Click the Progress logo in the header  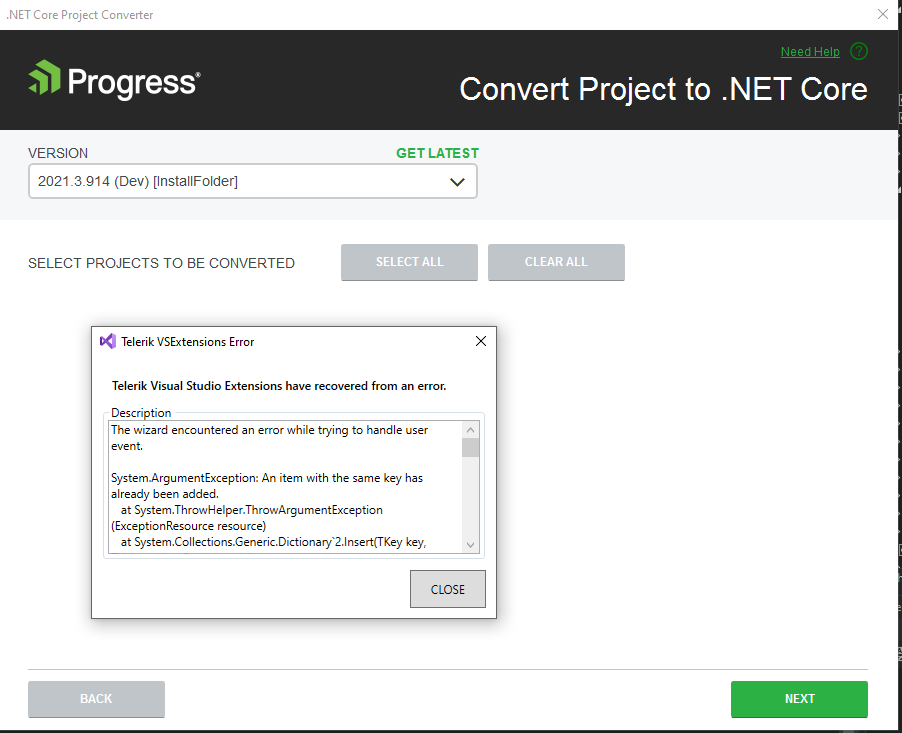pos(114,80)
